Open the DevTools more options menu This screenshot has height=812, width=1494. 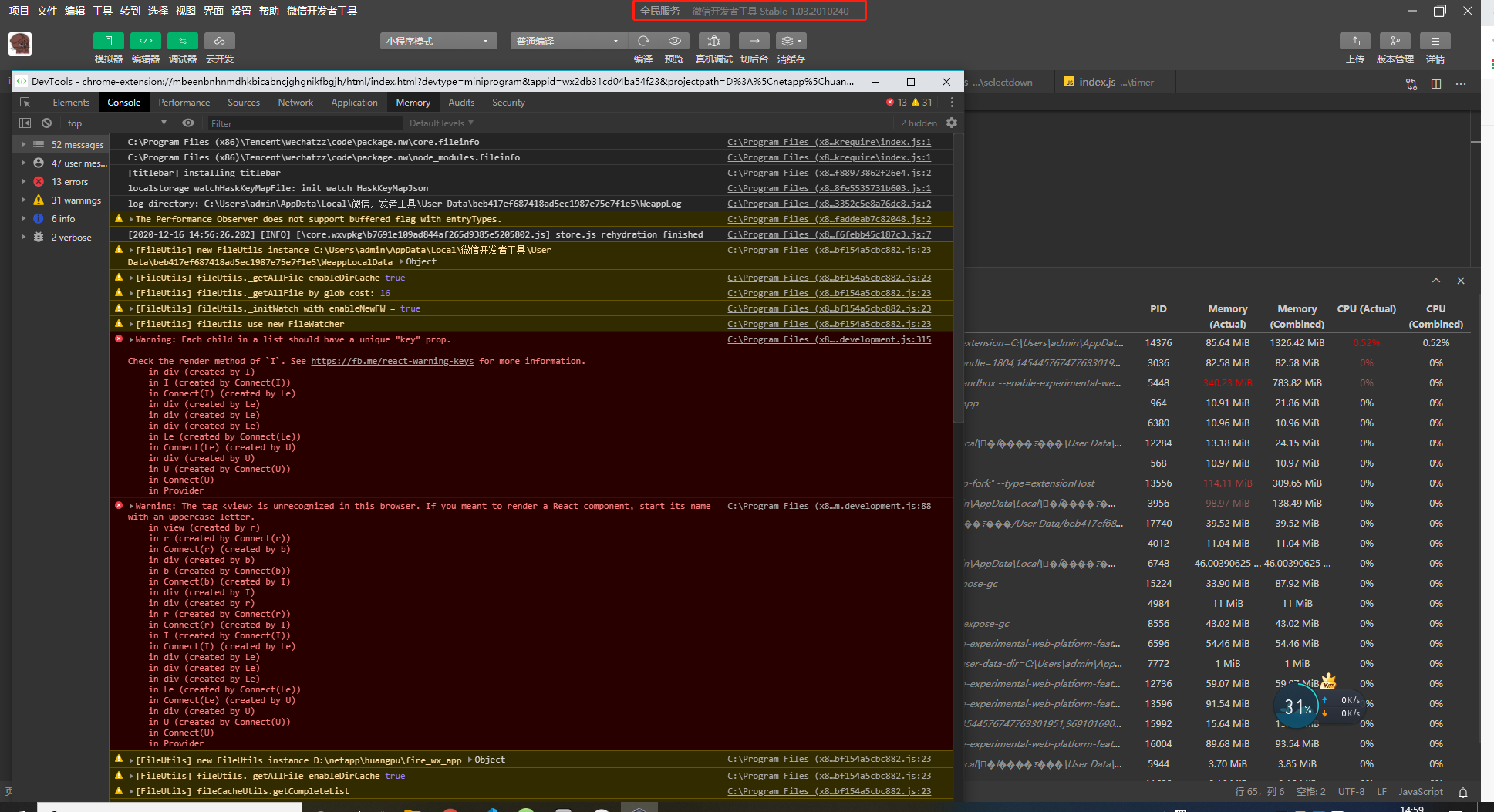(x=952, y=103)
